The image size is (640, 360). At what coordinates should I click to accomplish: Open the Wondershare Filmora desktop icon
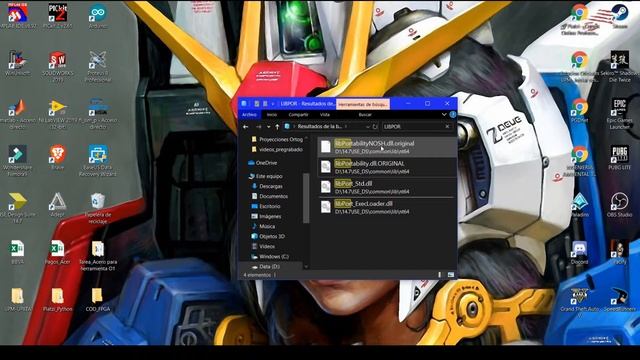(18, 160)
